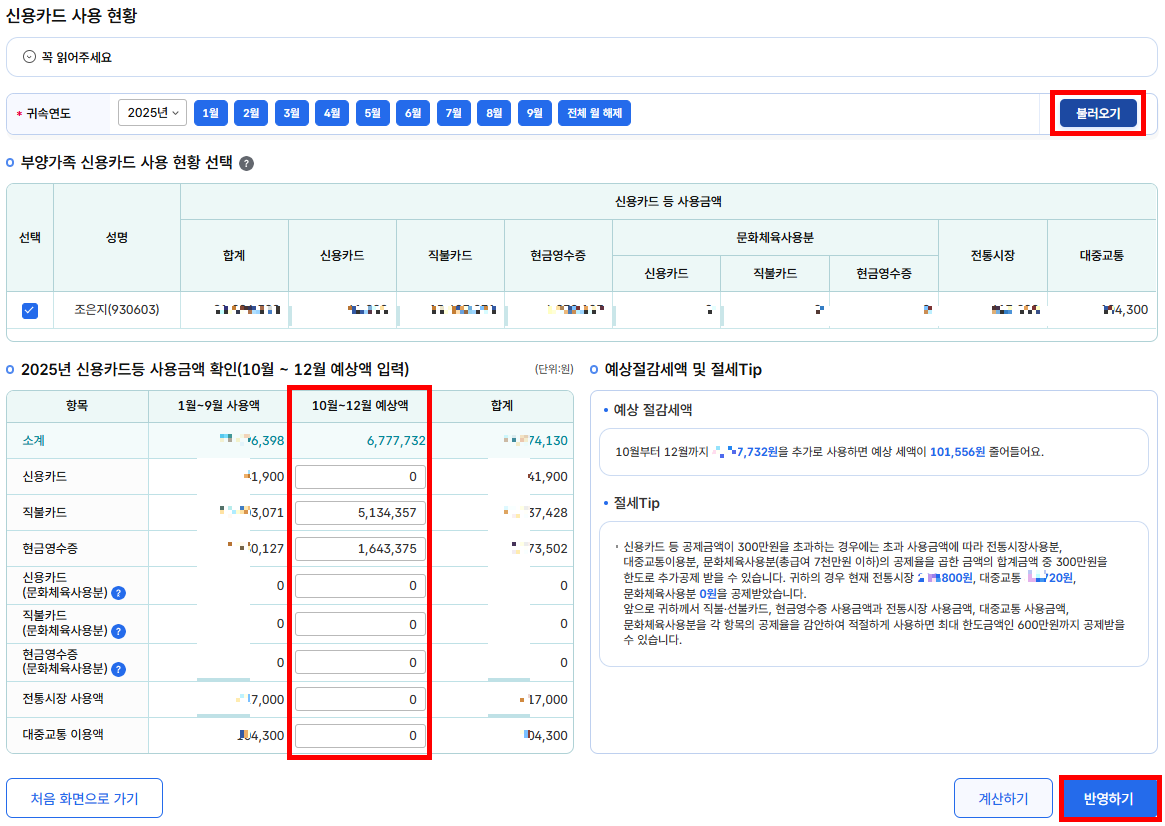This screenshot has height=826, width=1165.
Task: Click the 전체 월 해제 button
Action: tap(592, 112)
